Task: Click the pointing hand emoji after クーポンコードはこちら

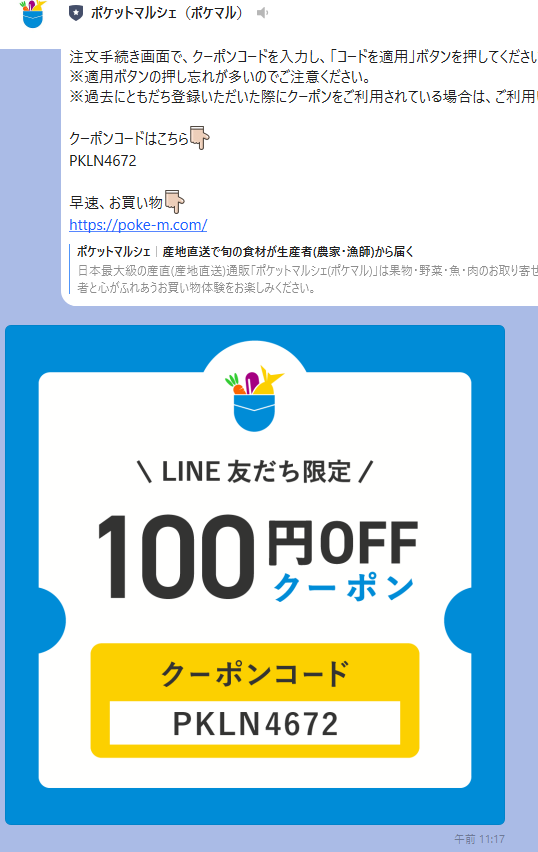Action: pos(199,137)
